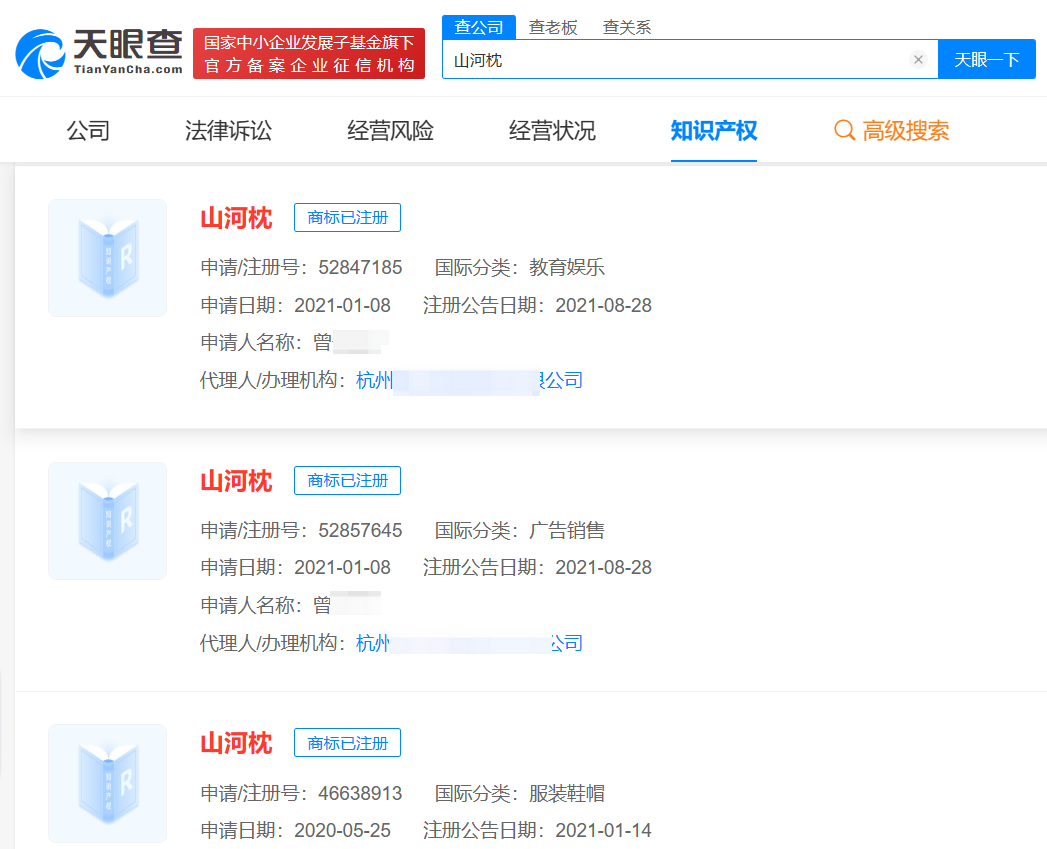Click the second trademark placeholder icon
The width and height of the screenshot is (1047, 849).
coord(107,521)
